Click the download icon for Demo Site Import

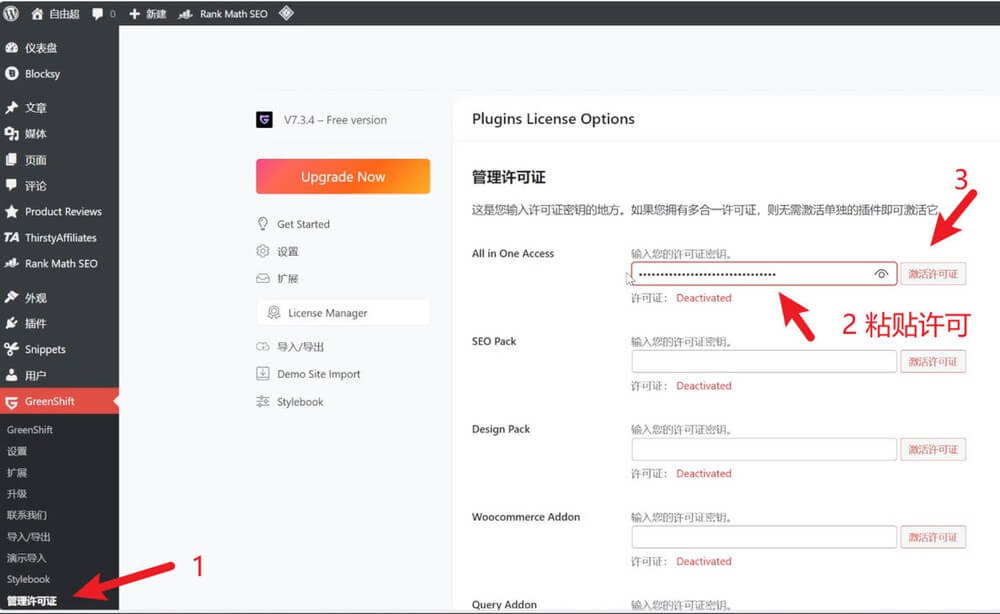pos(263,374)
